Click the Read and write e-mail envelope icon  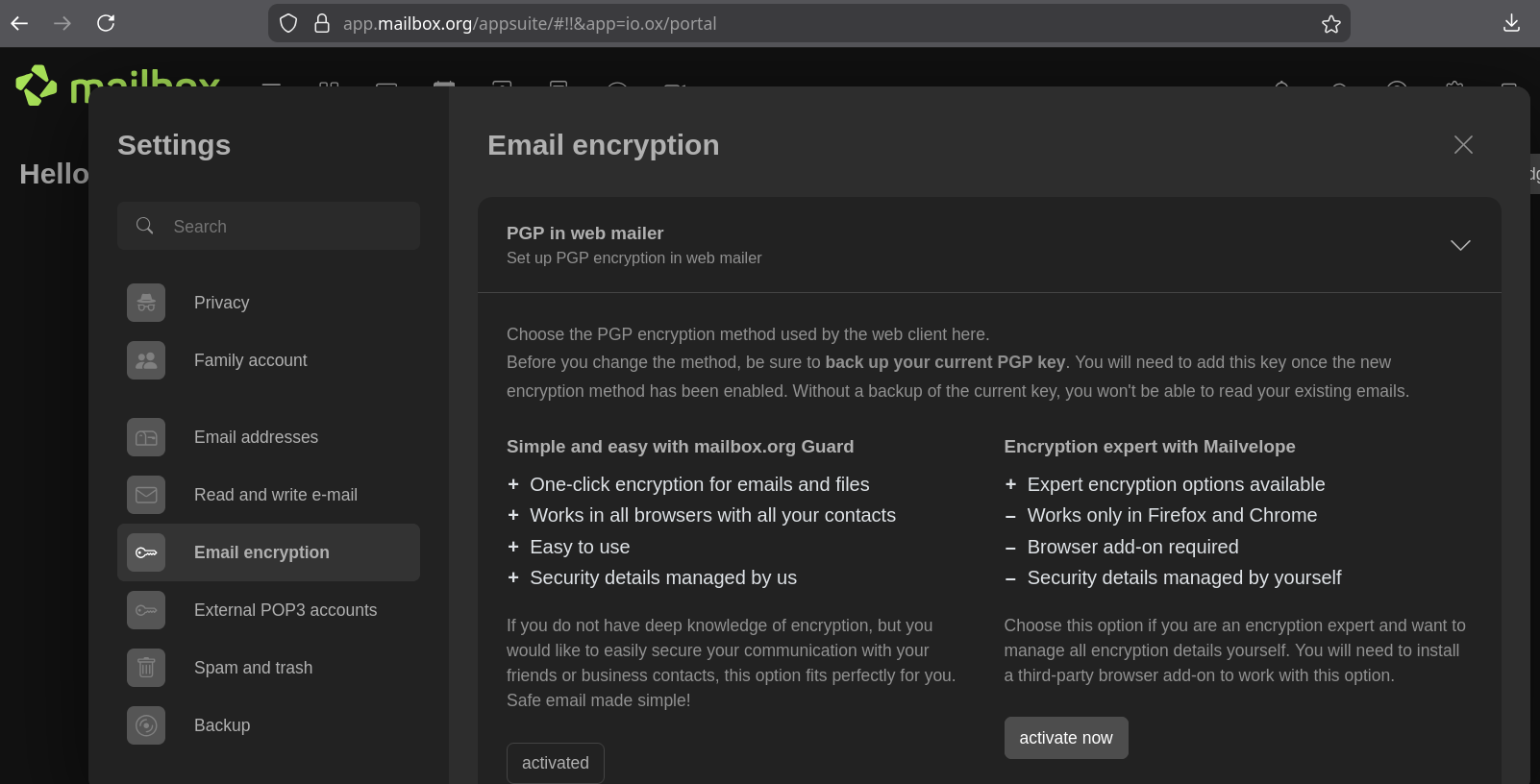click(146, 495)
